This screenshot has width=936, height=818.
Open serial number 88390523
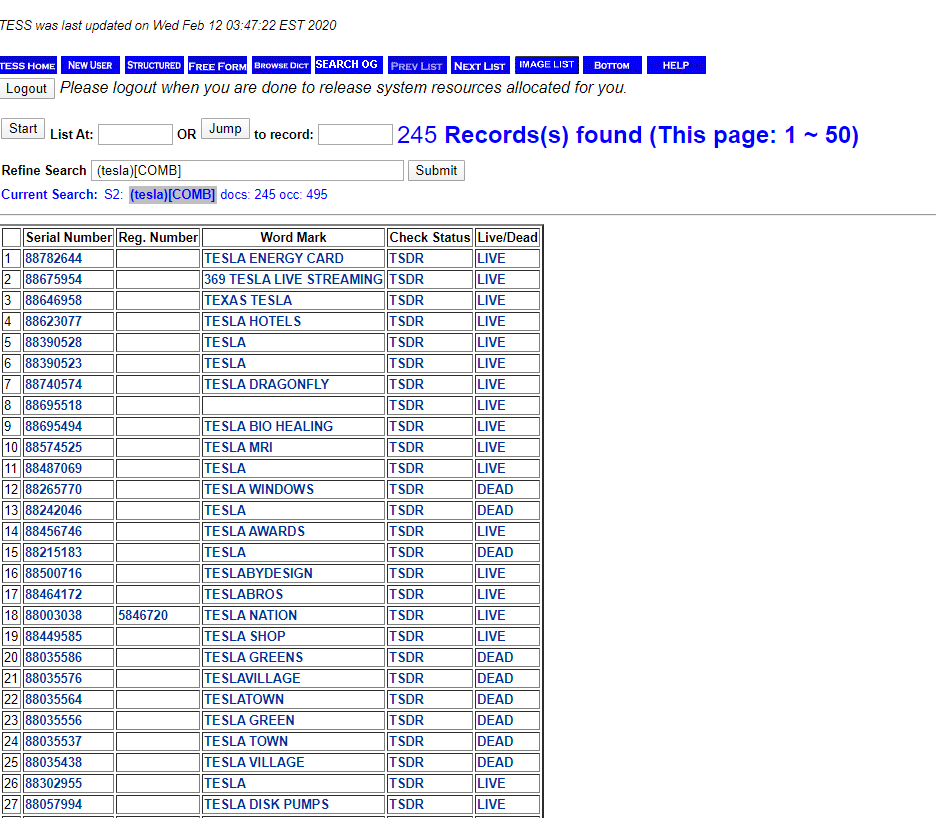tap(54, 363)
